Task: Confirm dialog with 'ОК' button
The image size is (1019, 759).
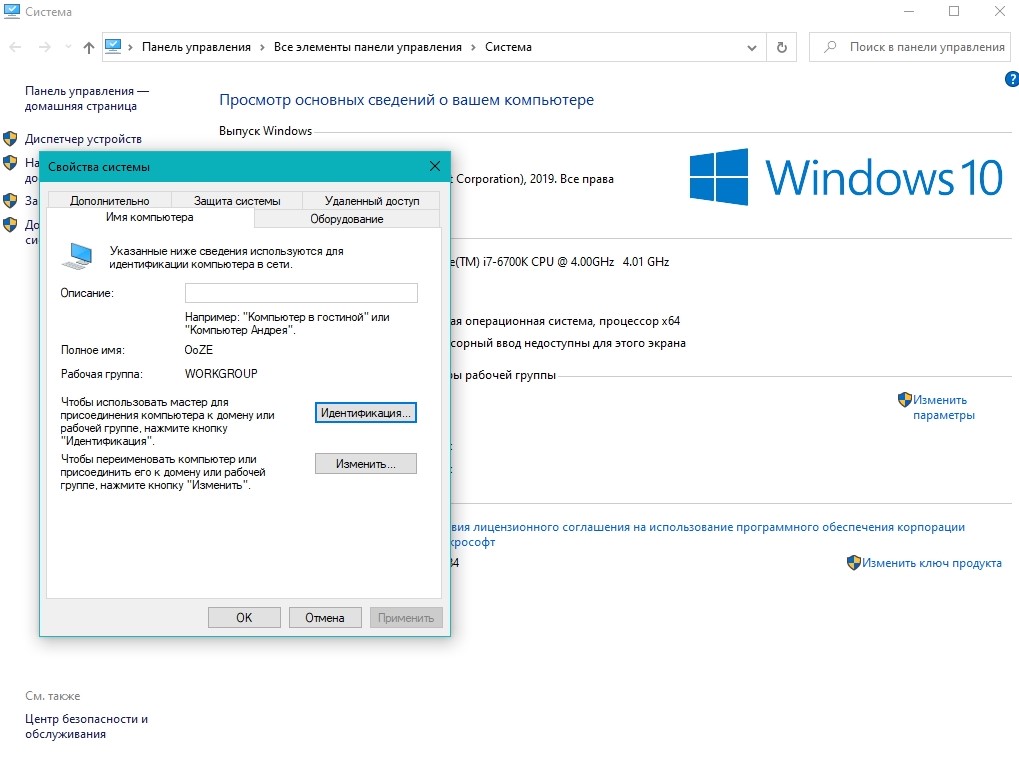Action: point(244,617)
